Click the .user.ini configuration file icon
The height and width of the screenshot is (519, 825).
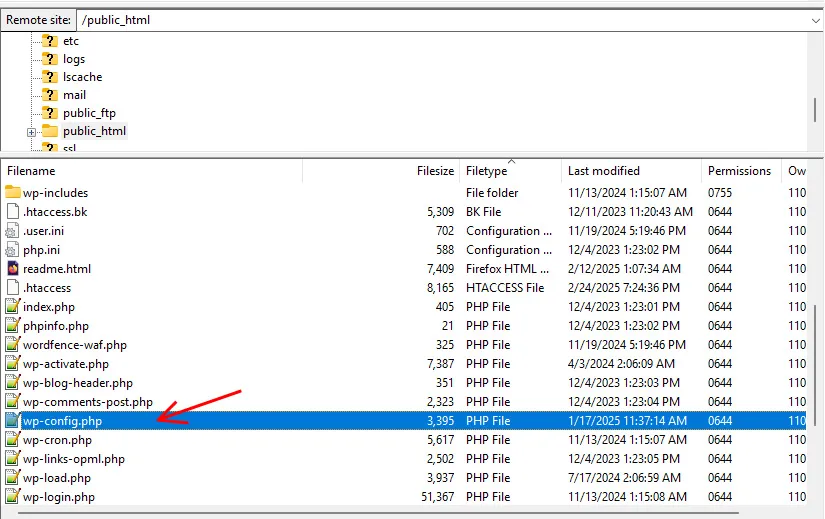[12, 231]
